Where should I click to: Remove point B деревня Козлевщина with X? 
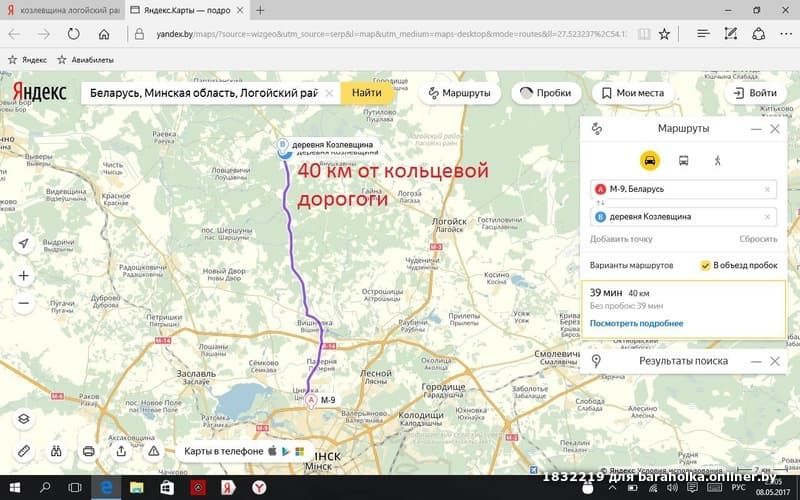pyautogui.click(x=767, y=217)
